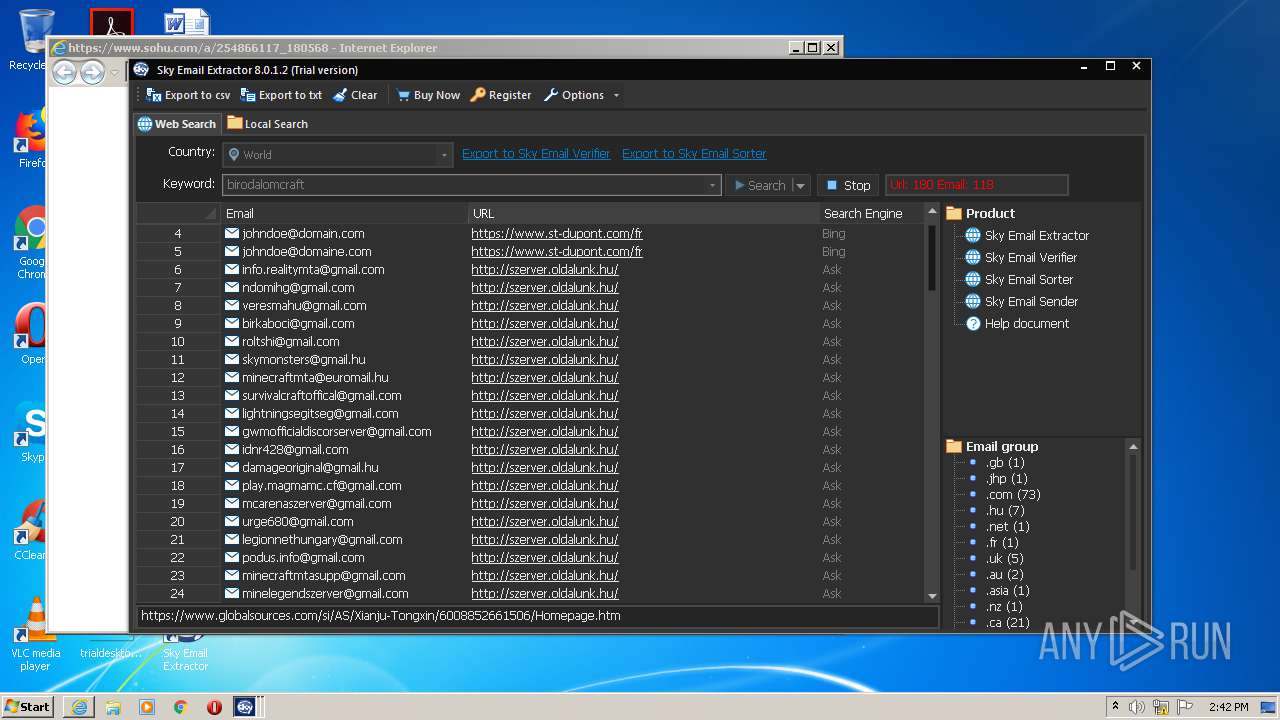The image size is (1280, 720).
Task: Stop the running email search
Action: 848,185
